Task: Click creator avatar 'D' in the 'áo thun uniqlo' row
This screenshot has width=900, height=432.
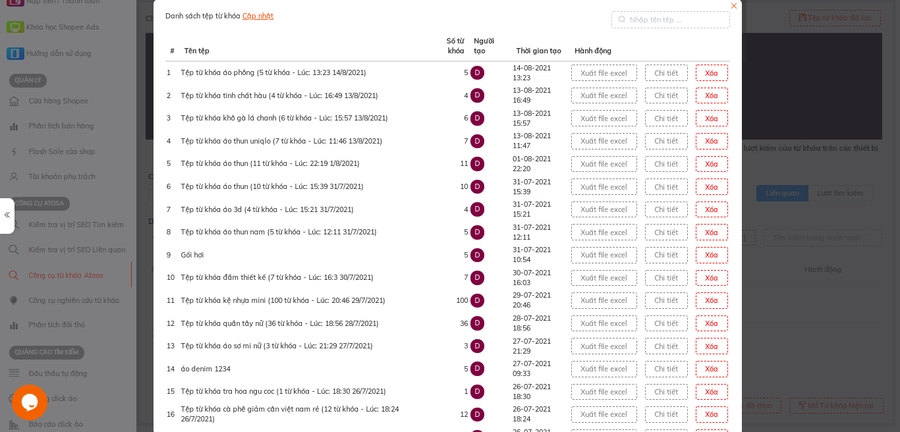Action: (477, 141)
